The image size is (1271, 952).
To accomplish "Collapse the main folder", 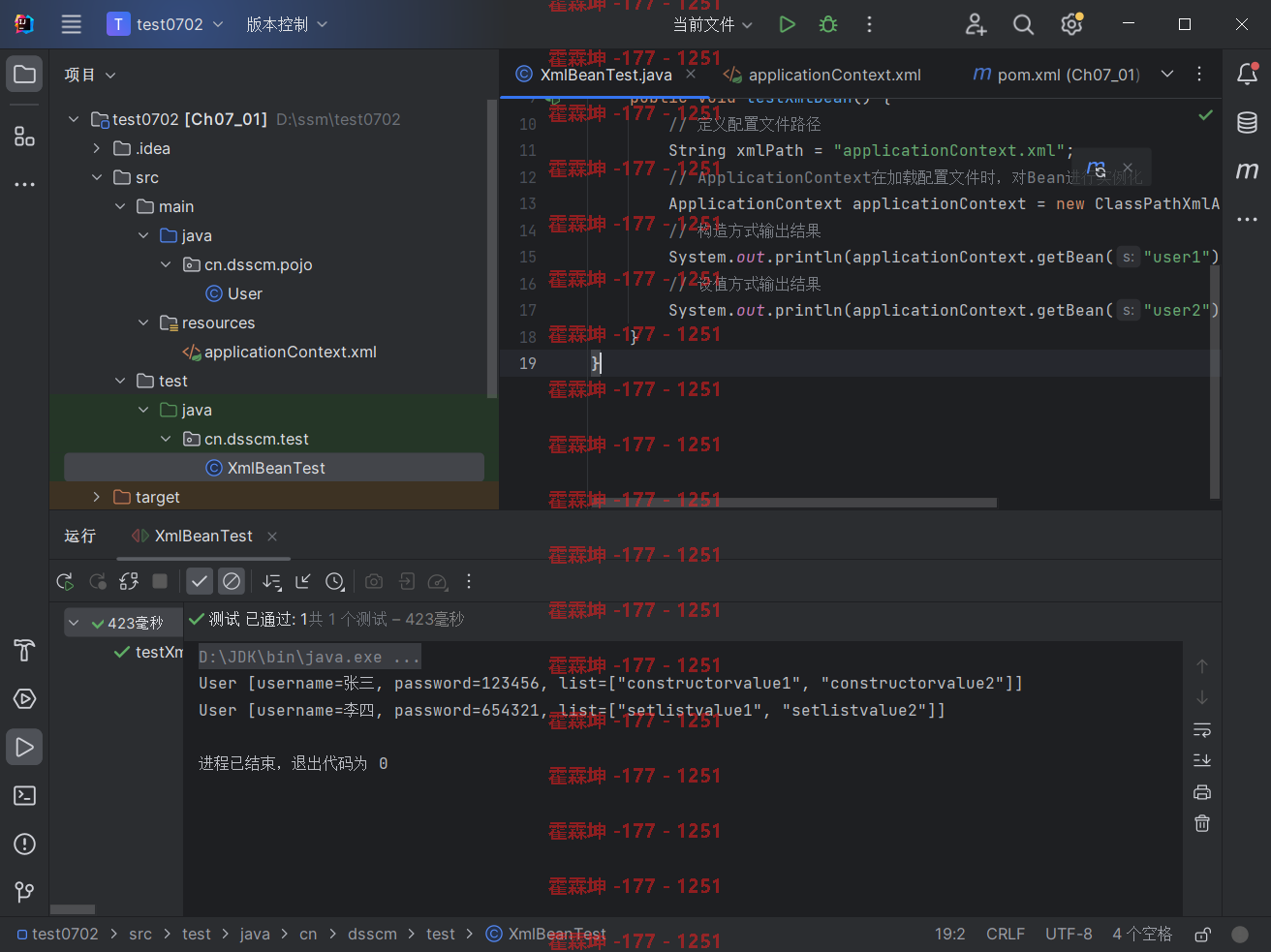I will click(120, 206).
